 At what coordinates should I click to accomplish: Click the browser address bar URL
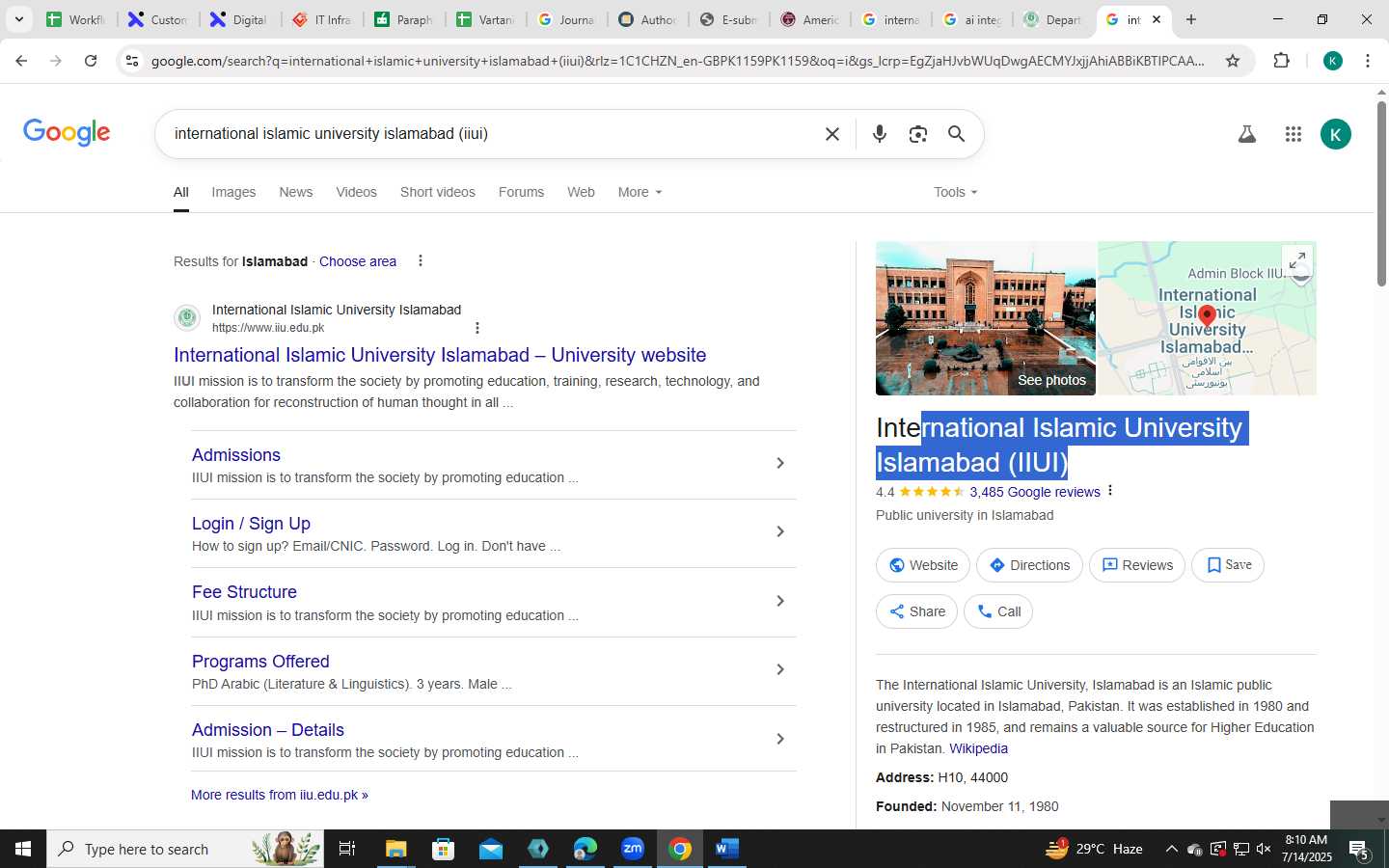[677, 61]
